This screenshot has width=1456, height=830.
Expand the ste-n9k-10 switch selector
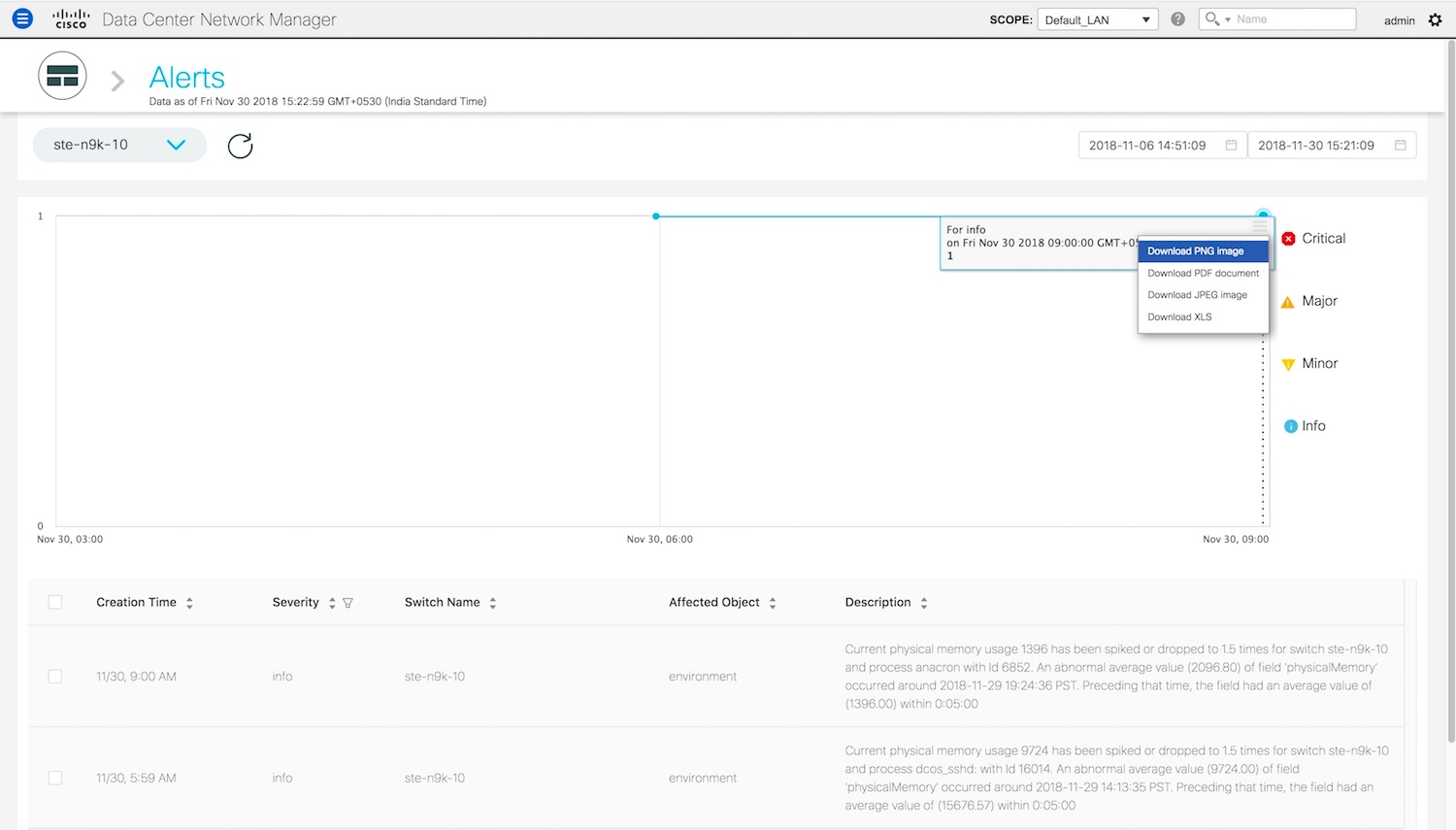point(119,145)
